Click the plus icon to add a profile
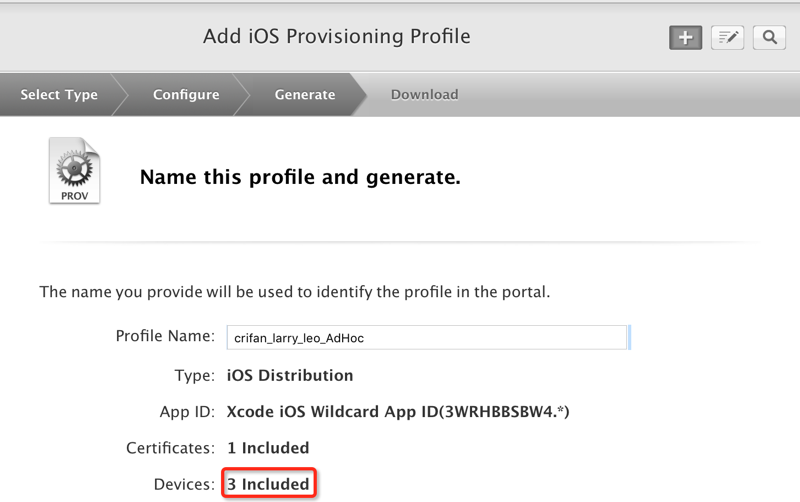The height and width of the screenshot is (502, 800). click(x=685, y=38)
